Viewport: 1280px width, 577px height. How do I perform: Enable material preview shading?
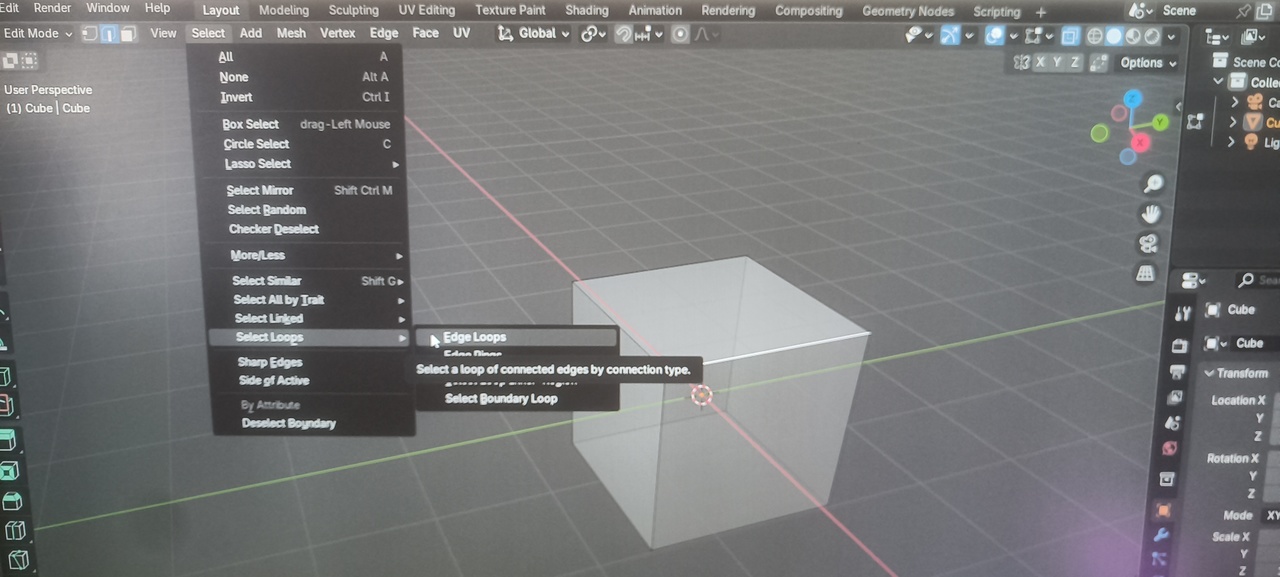[x=1133, y=36]
